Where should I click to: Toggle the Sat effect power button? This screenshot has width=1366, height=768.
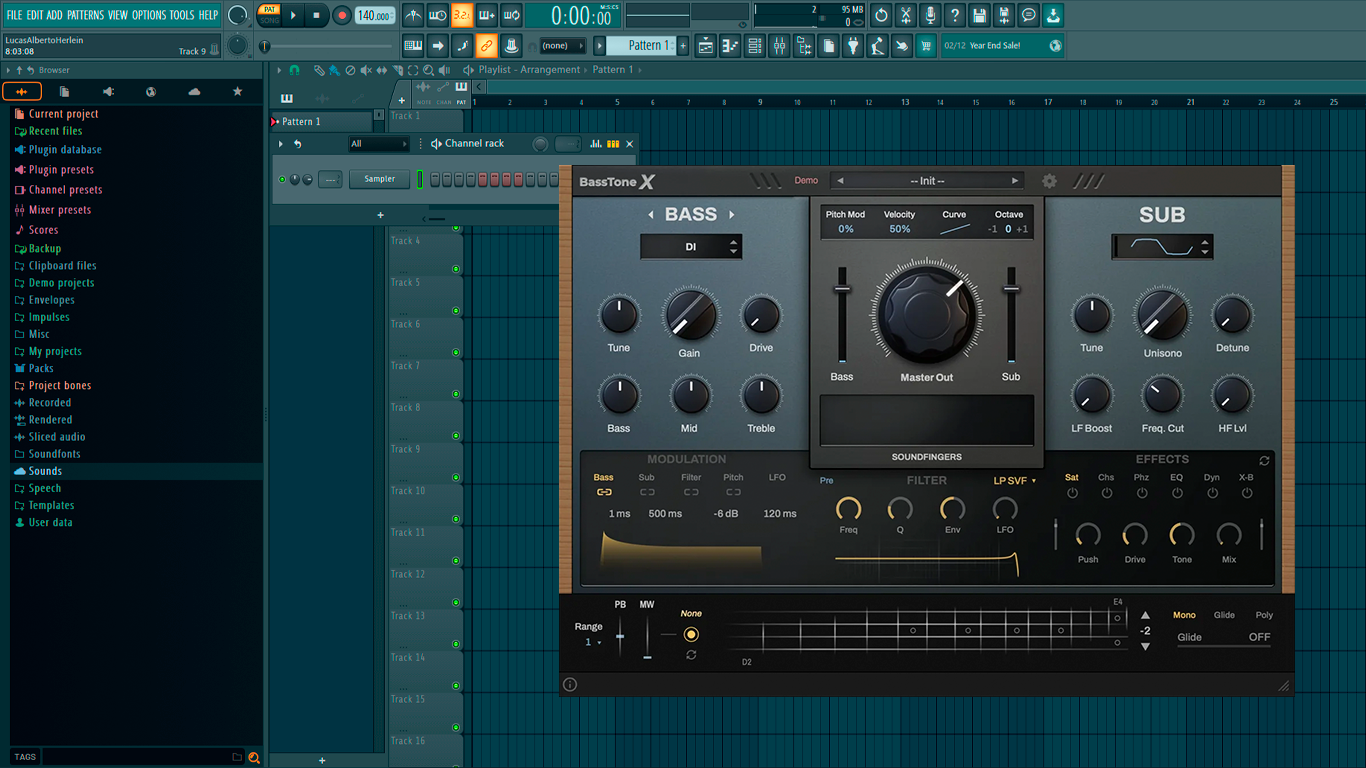click(1072, 493)
